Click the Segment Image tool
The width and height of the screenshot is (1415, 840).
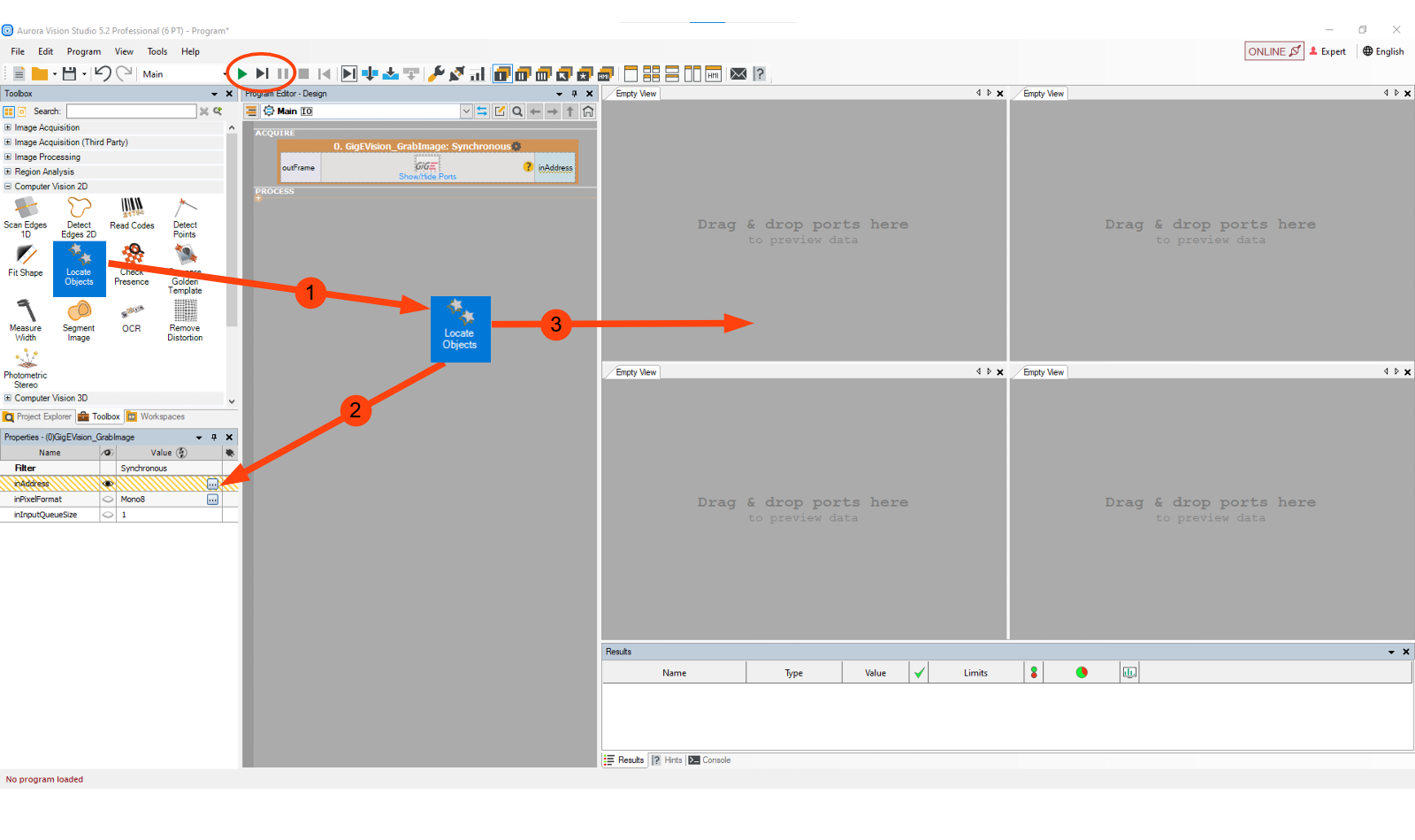pos(79,319)
